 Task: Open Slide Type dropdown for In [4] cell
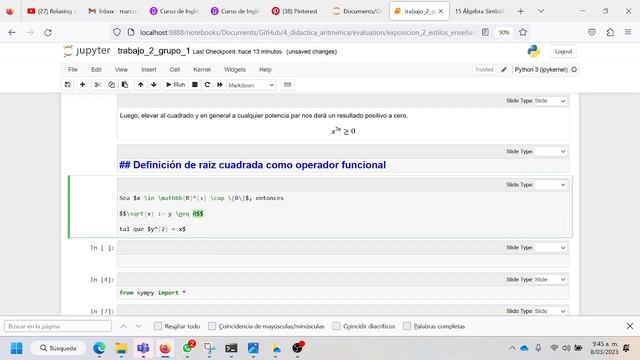pos(551,280)
